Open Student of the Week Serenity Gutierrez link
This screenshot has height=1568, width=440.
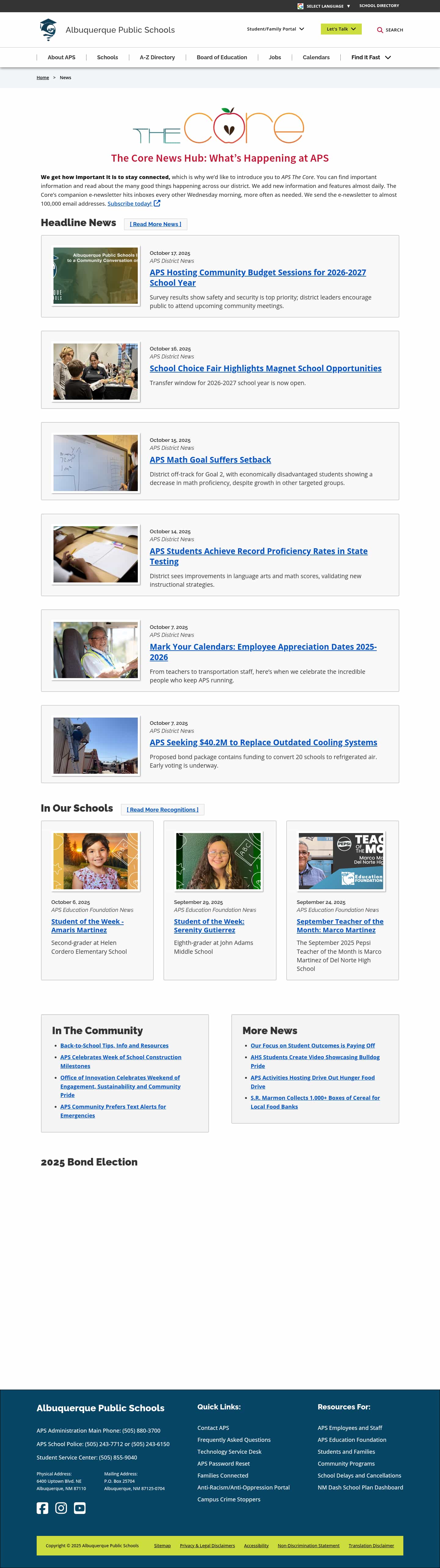click(209, 926)
